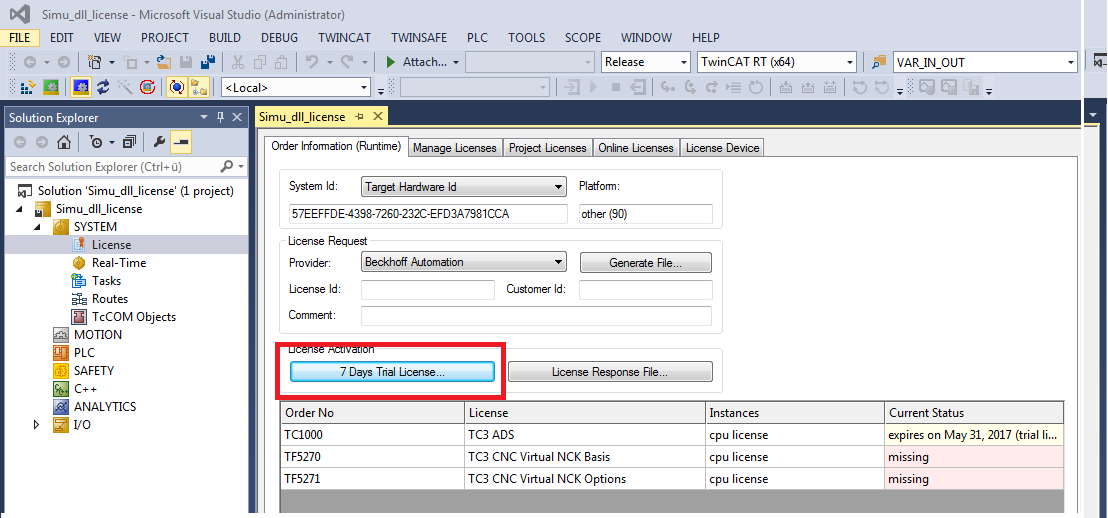Click the TwinCAT Config Mode blue icon
This screenshot has height=518, width=1108.
pyautogui.click(x=81, y=88)
